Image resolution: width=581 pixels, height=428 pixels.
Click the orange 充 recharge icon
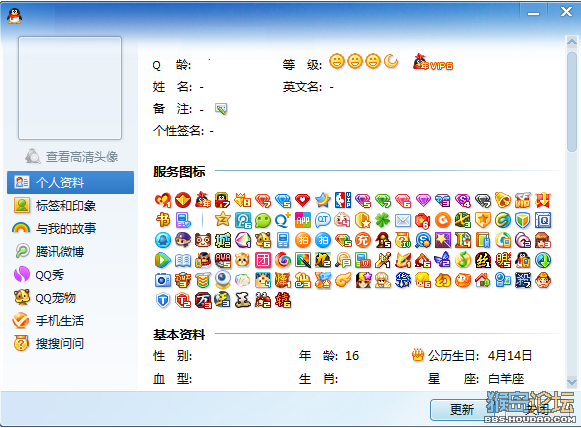coord(363,240)
